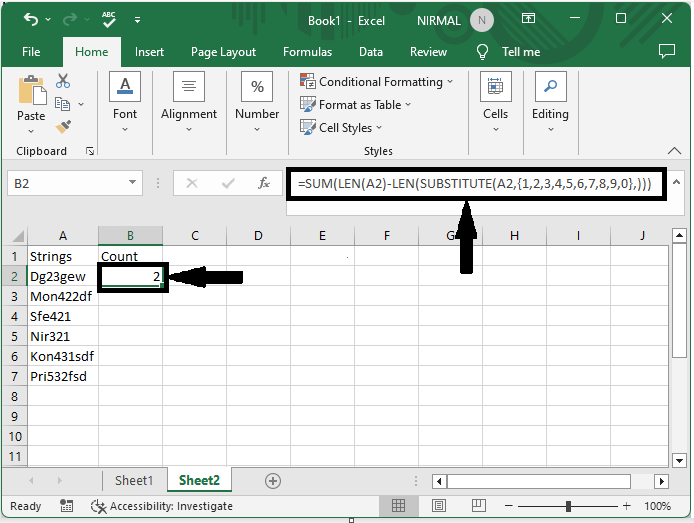Cut selection with the scissors icon

pos(63,81)
